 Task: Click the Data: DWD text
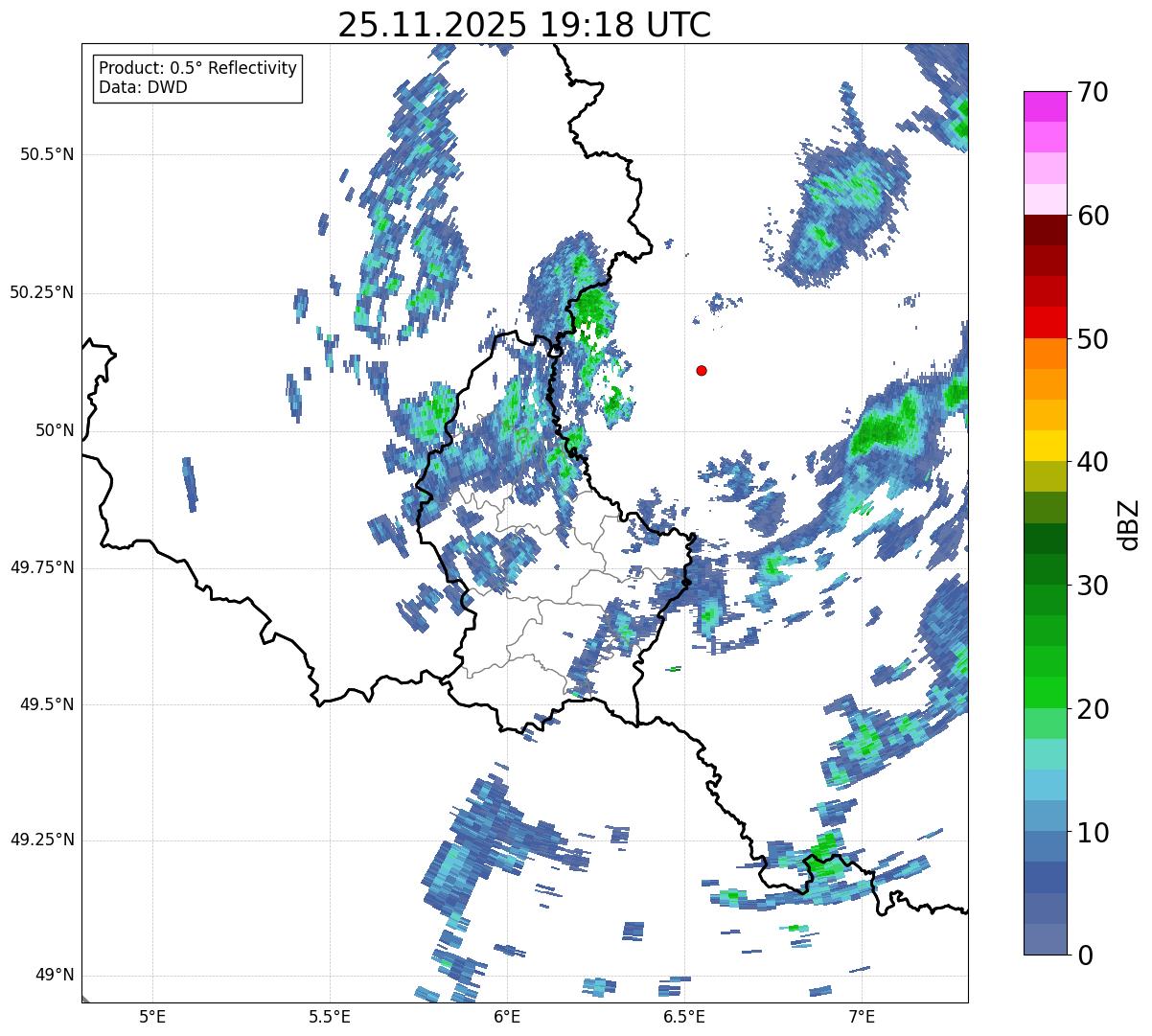coord(144,88)
